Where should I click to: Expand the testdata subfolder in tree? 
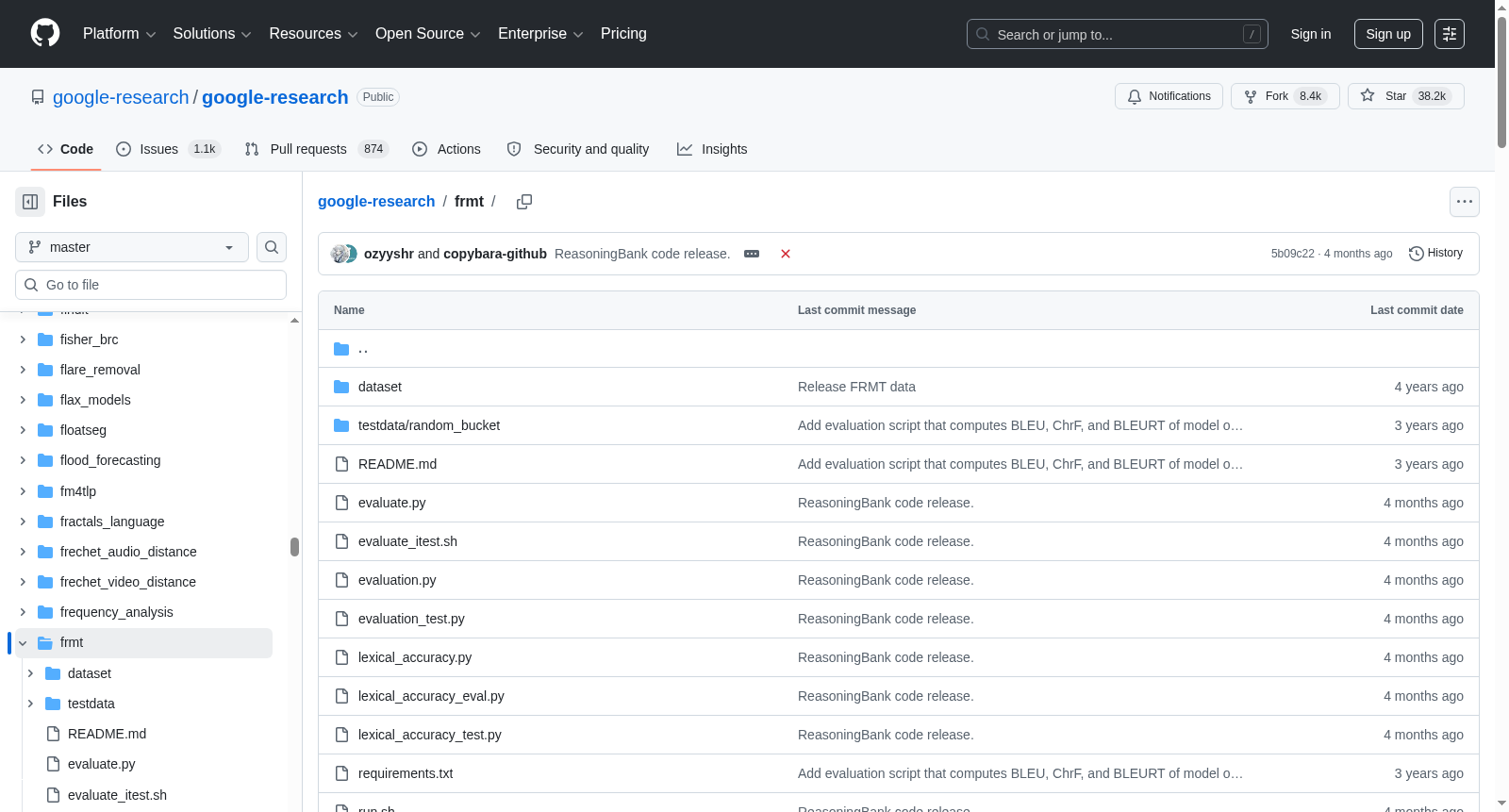pos(30,704)
